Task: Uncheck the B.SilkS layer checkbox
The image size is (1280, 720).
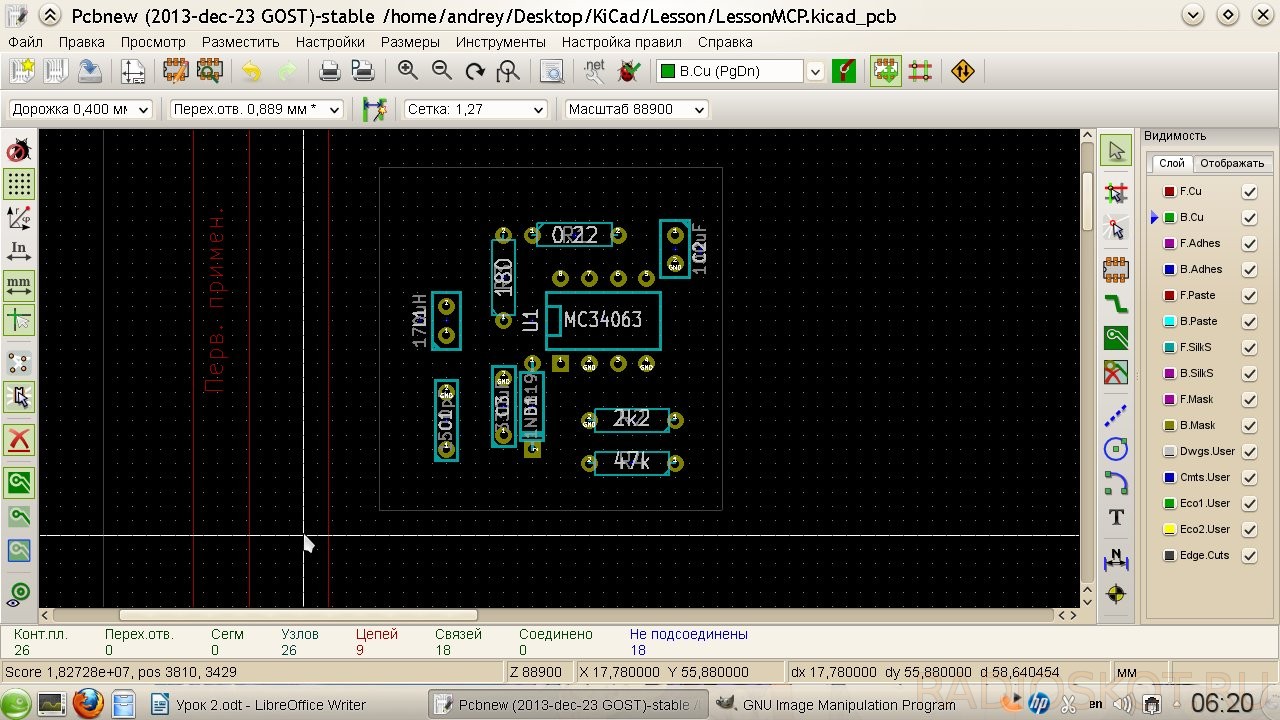Action: point(1249,373)
